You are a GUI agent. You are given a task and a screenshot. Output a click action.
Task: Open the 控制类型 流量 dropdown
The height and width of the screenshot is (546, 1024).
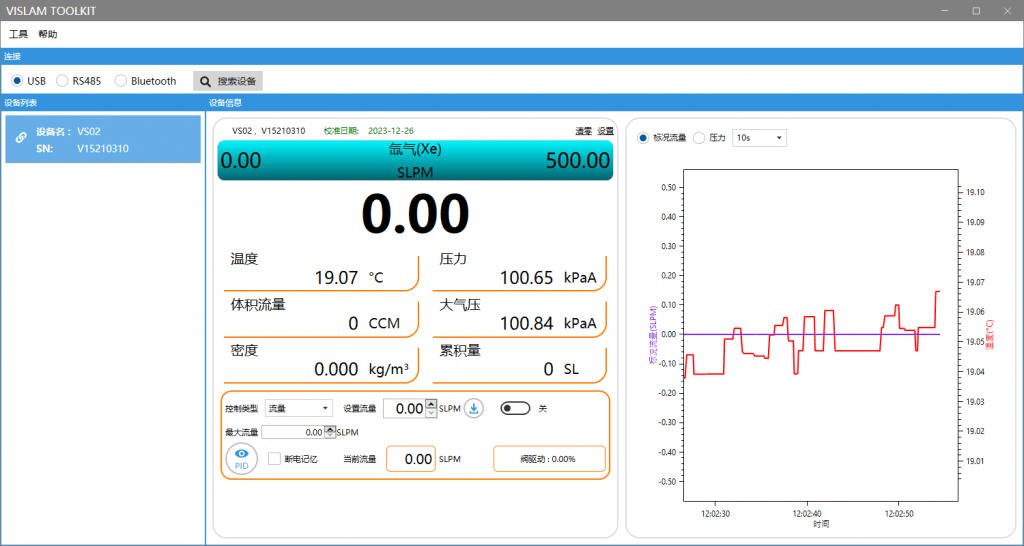(298, 408)
